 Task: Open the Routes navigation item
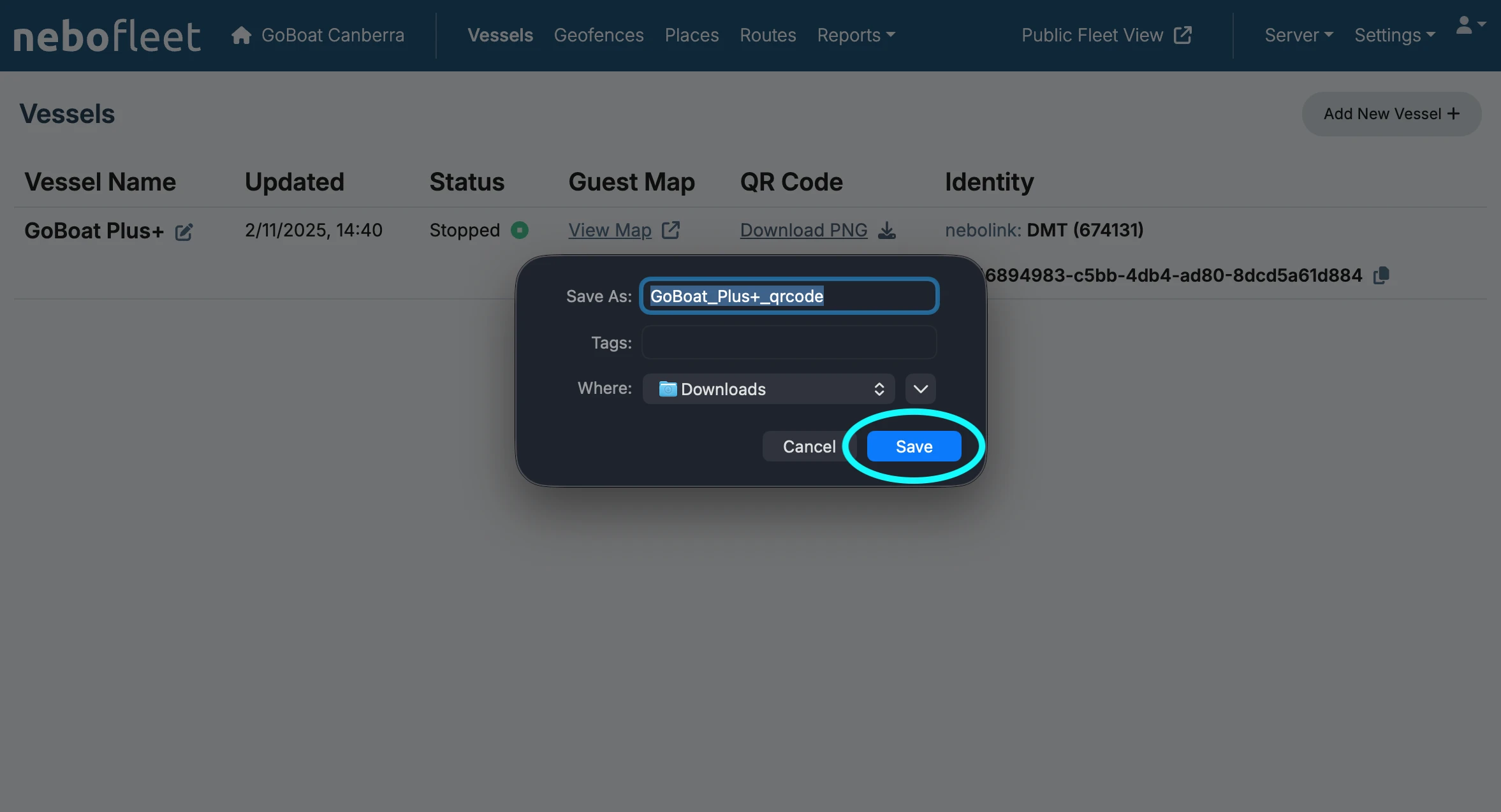pyautogui.click(x=768, y=35)
